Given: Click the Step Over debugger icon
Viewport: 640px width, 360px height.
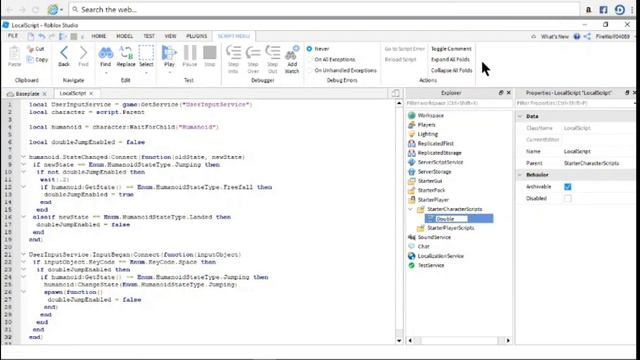Looking at the screenshot, I should pyautogui.click(x=253, y=53).
